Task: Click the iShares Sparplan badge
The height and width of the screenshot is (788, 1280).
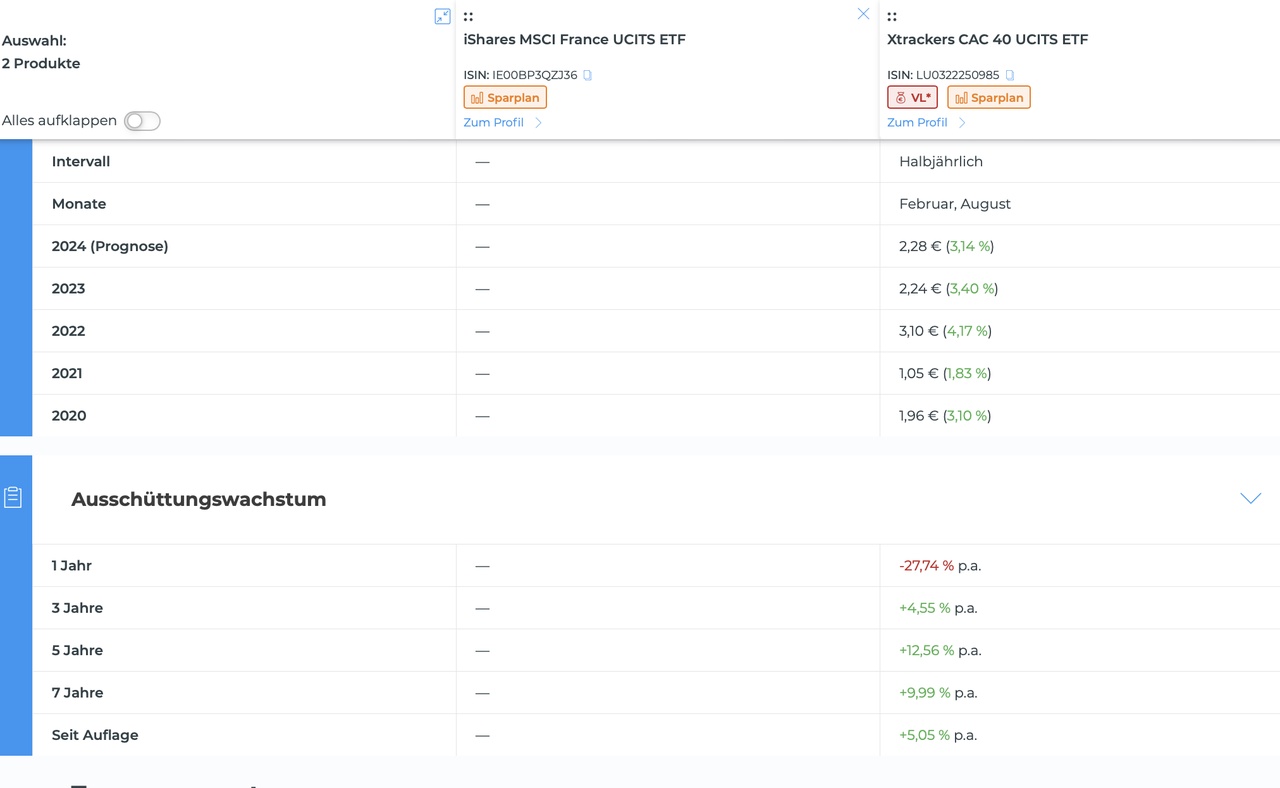Action: click(505, 97)
